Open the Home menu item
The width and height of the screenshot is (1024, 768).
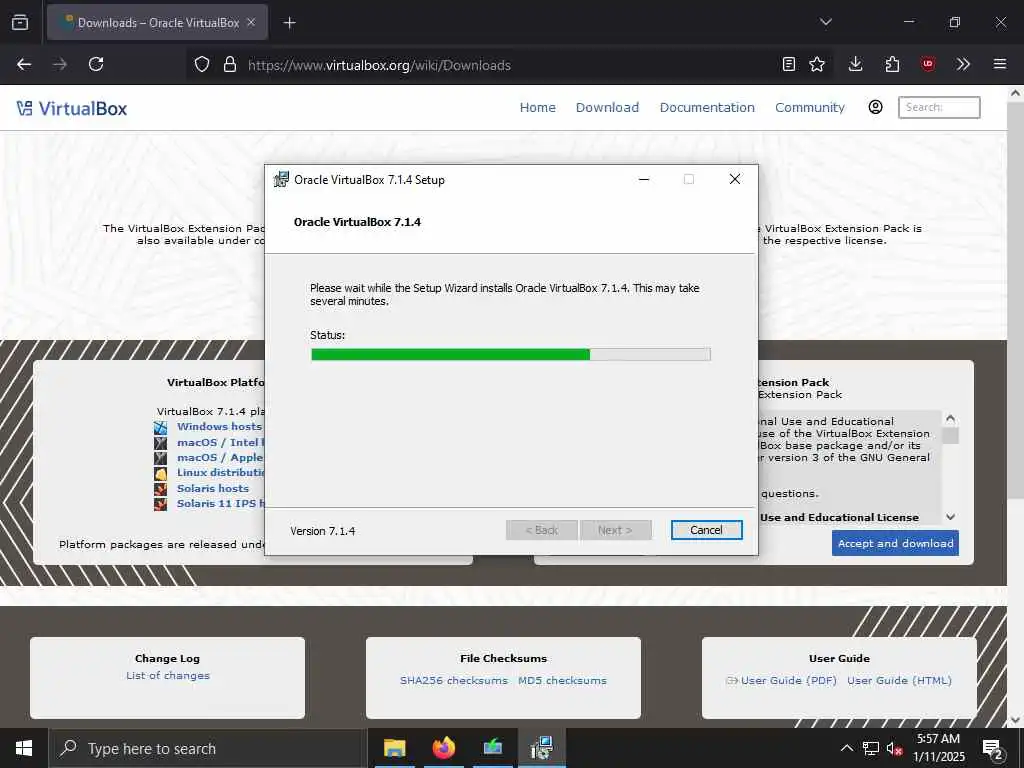[537, 107]
